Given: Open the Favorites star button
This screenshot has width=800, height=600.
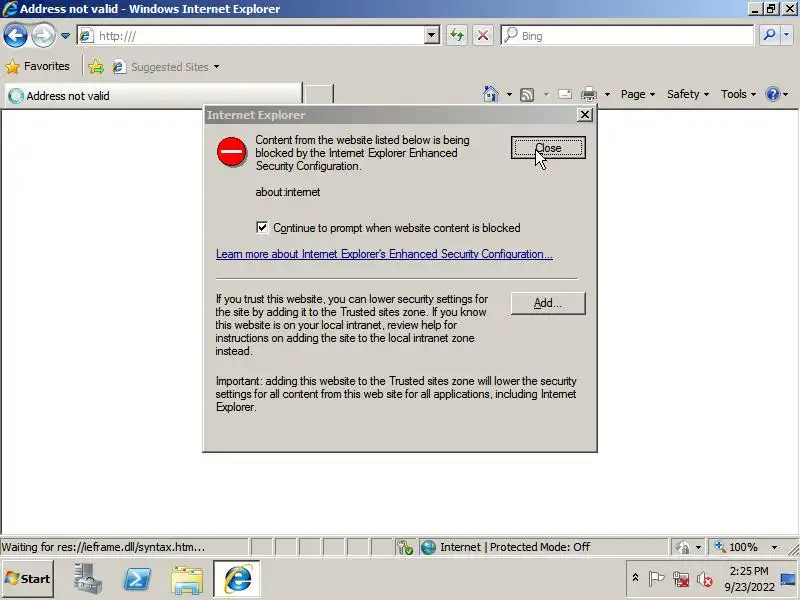Looking at the screenshot, I should point(37,66).
